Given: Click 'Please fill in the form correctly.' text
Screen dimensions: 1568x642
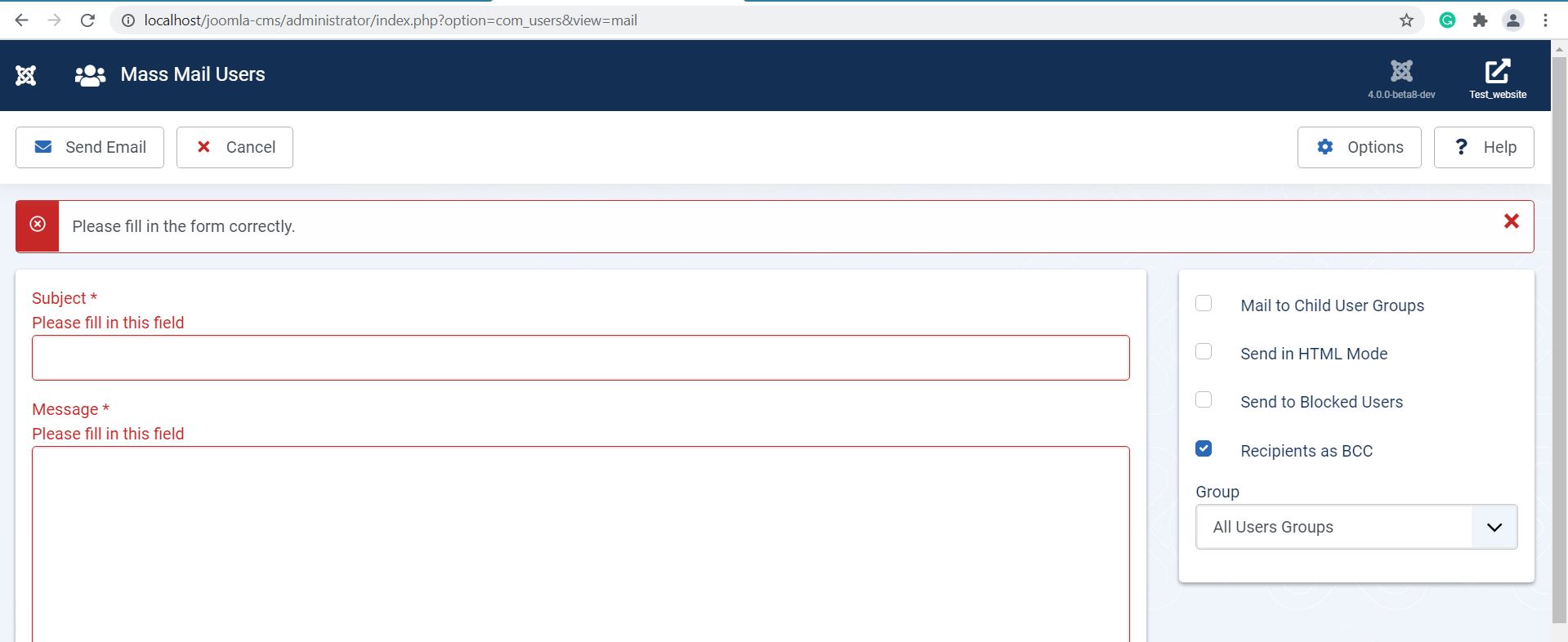Looking at the screenshot, I should [184, 226].
